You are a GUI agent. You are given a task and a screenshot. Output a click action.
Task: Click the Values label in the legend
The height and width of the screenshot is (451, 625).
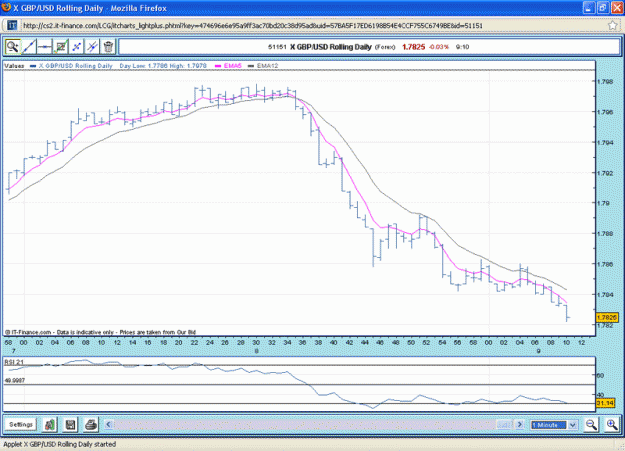tap(14, 66)
